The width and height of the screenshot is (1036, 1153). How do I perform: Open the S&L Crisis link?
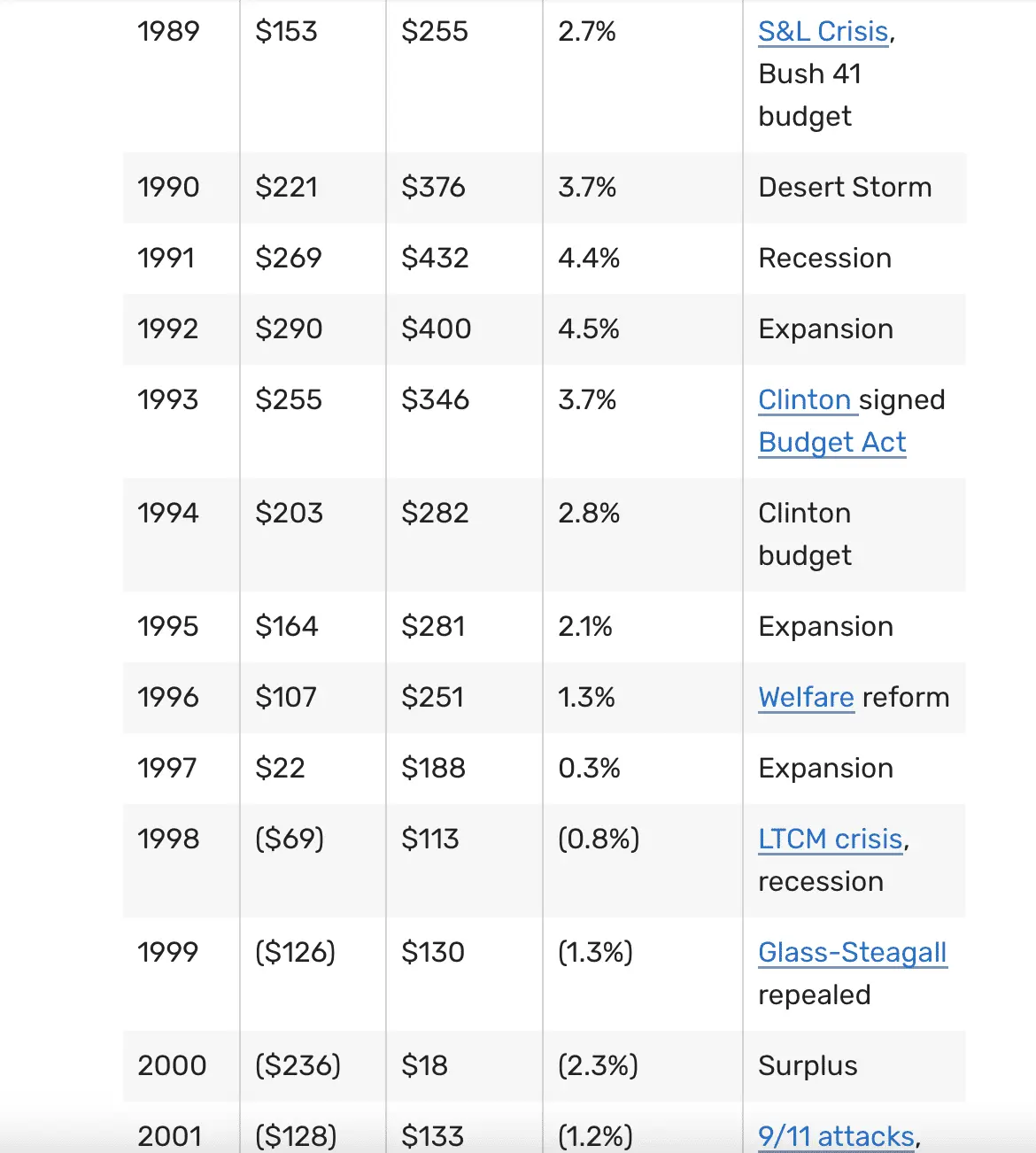pos(823,32)
